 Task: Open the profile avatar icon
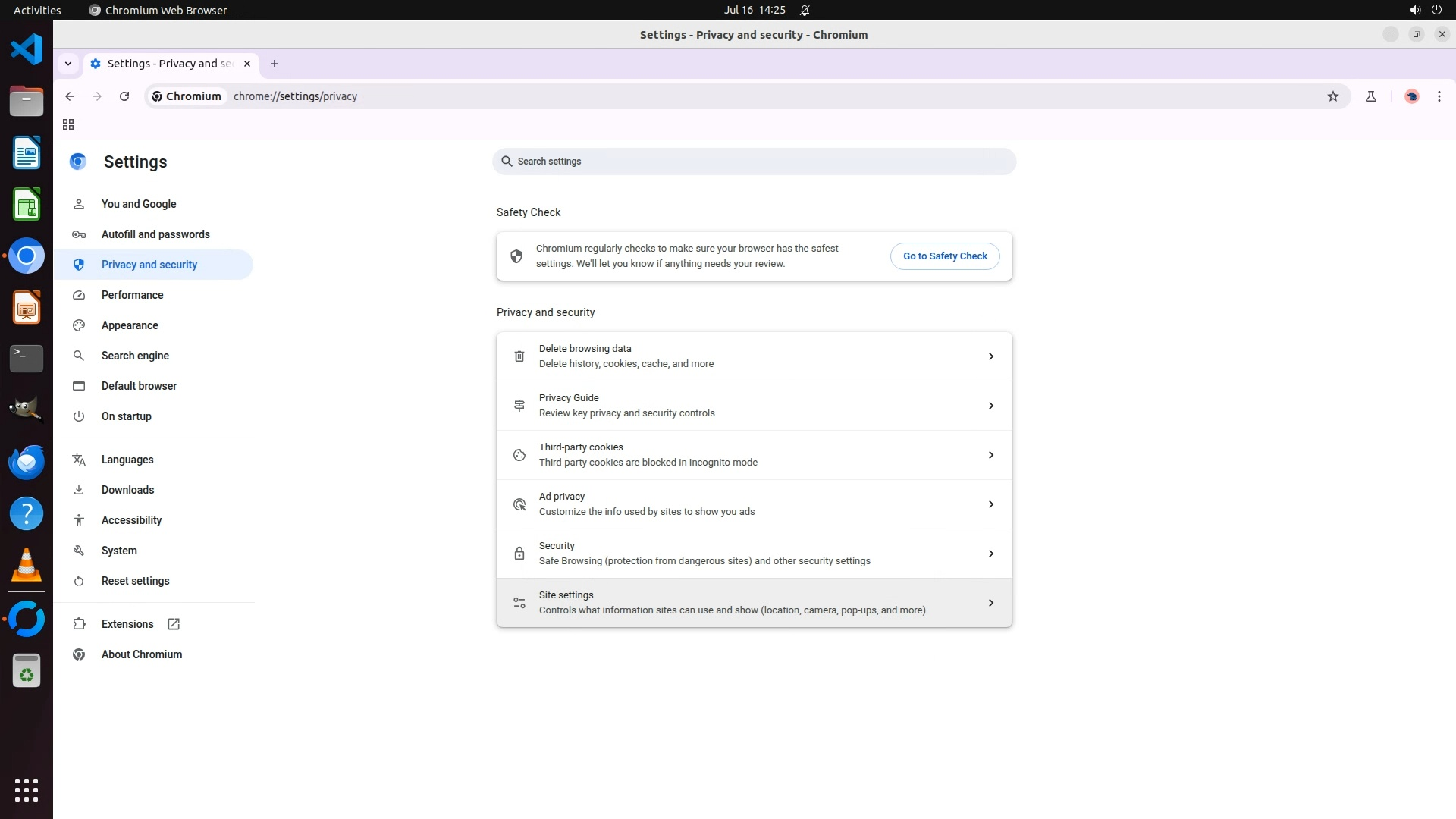1411,96
